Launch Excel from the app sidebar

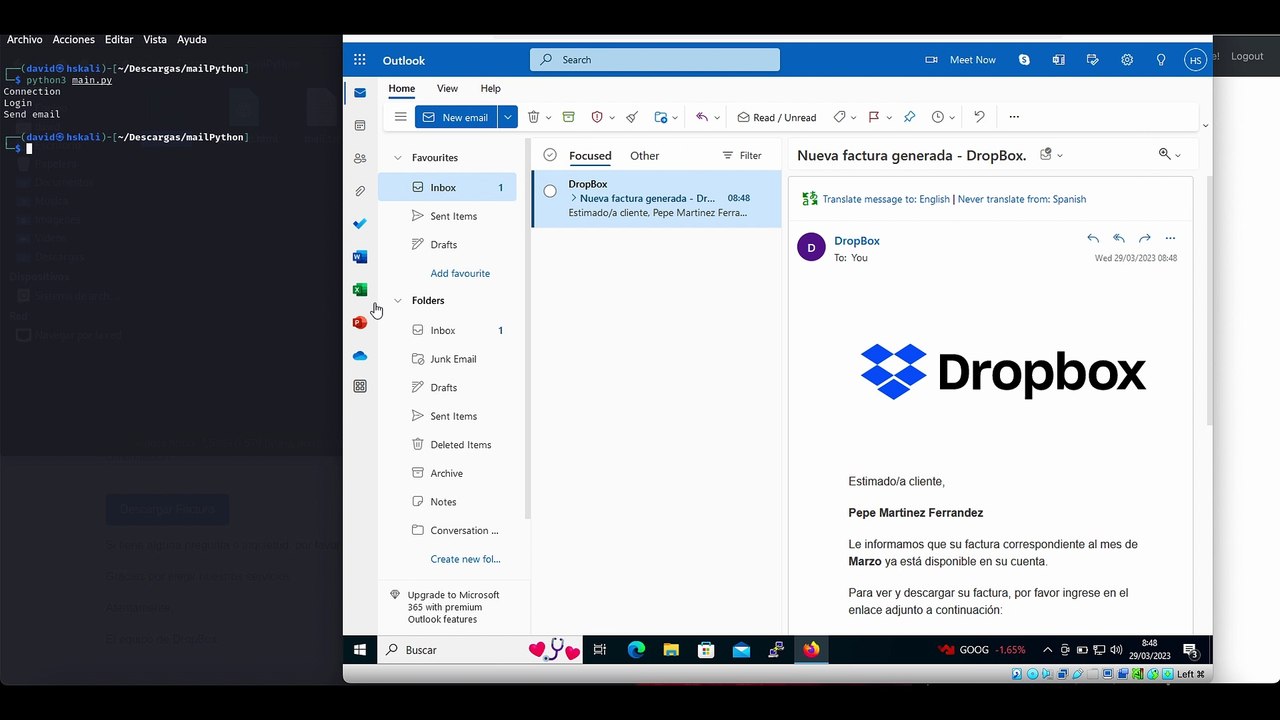[x=360, y=290]
